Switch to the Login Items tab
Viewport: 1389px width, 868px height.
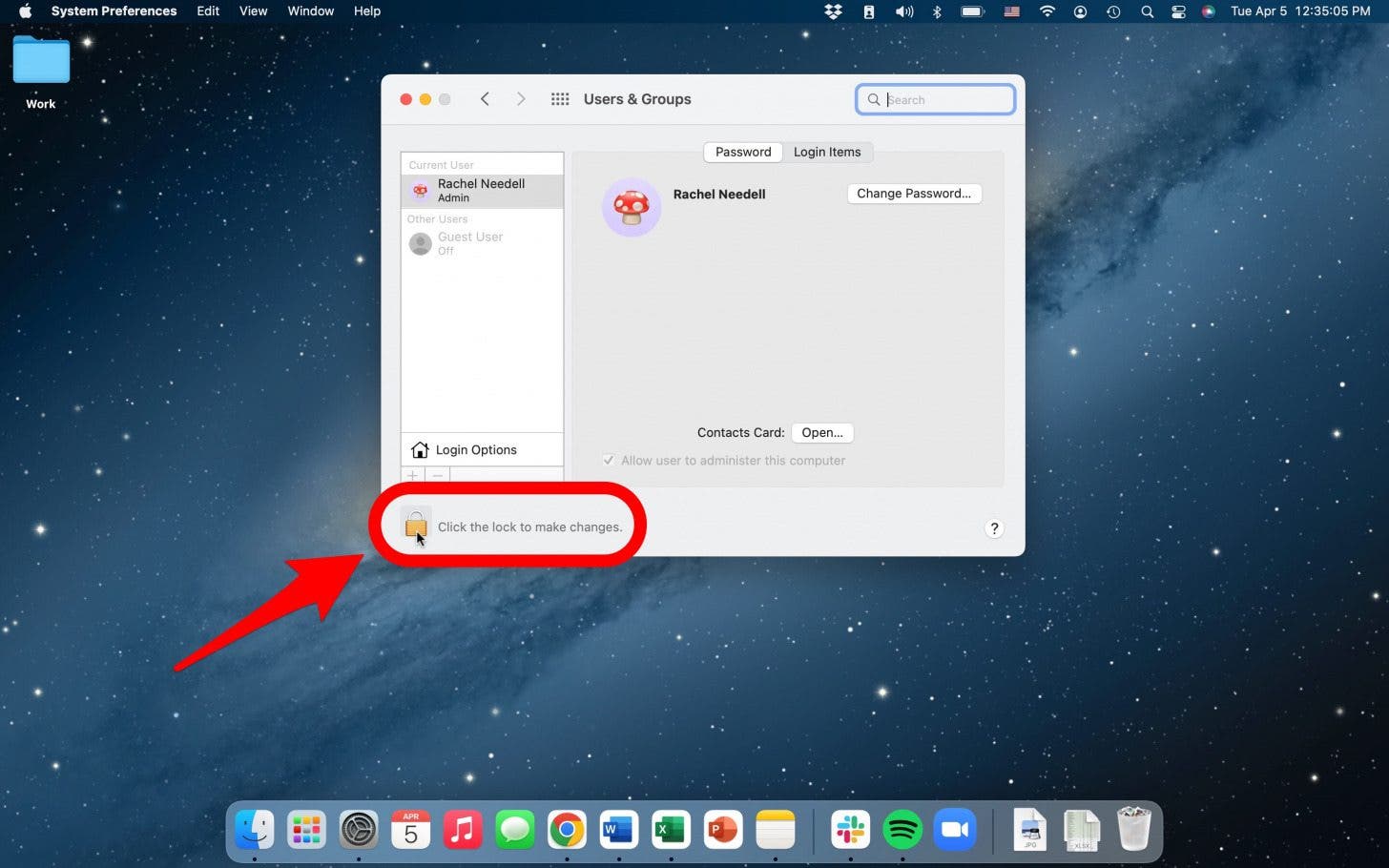point(827,152)
